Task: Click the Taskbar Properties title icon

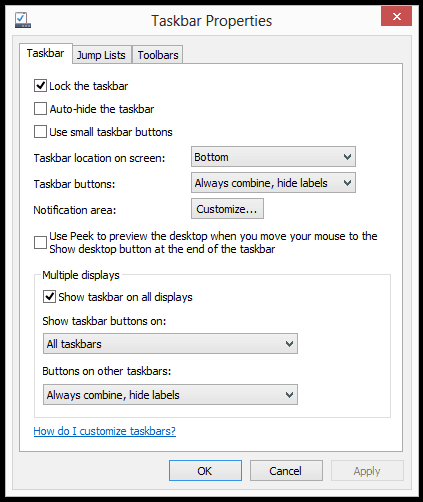Action: point(23,20)
